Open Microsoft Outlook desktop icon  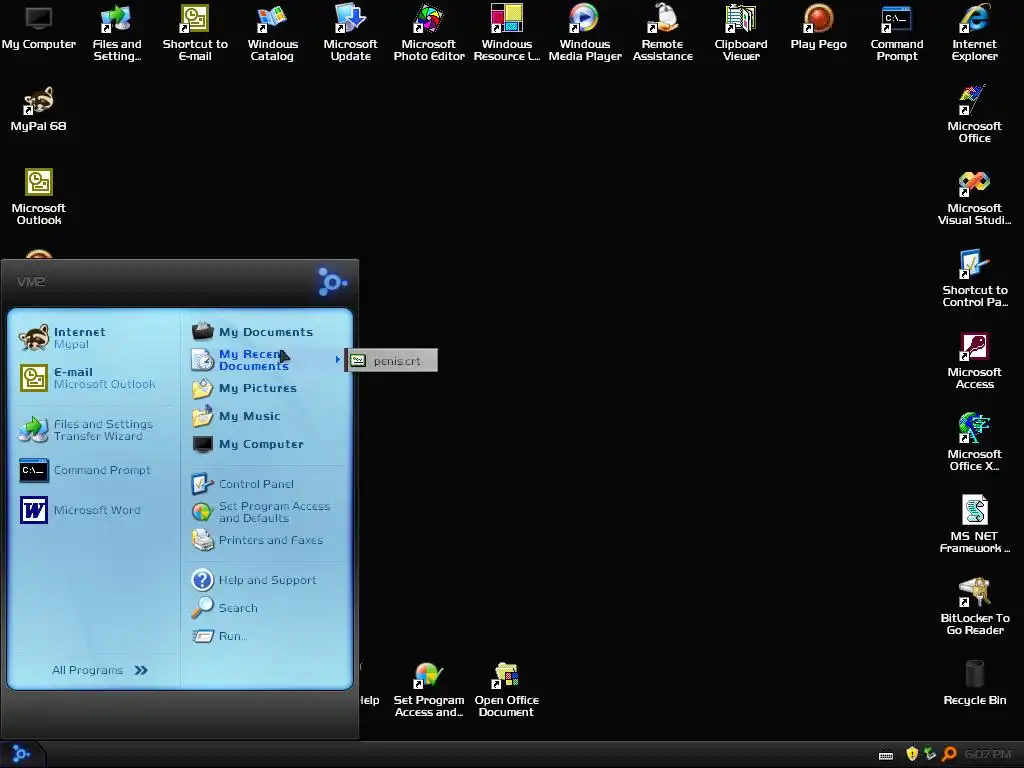pos(39,197)
